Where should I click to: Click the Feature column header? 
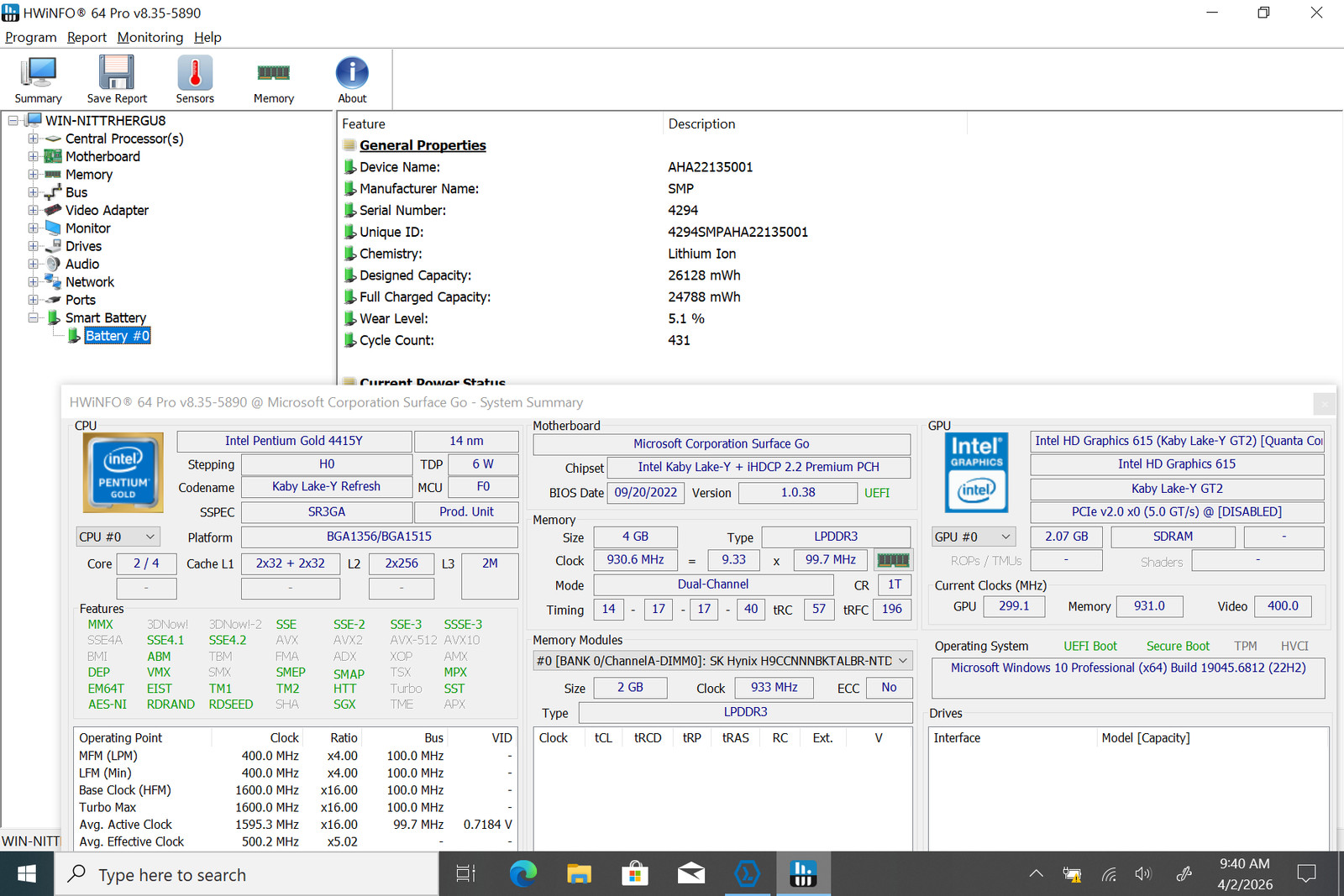[x=501, y=123]
